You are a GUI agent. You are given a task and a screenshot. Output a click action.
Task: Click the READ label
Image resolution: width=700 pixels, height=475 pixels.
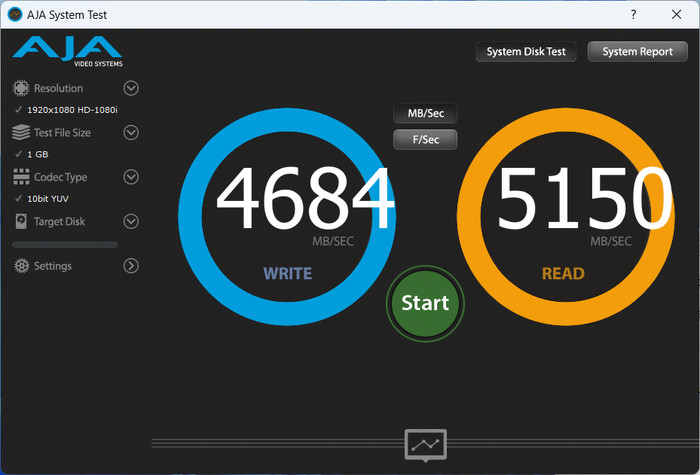(563, 274)
